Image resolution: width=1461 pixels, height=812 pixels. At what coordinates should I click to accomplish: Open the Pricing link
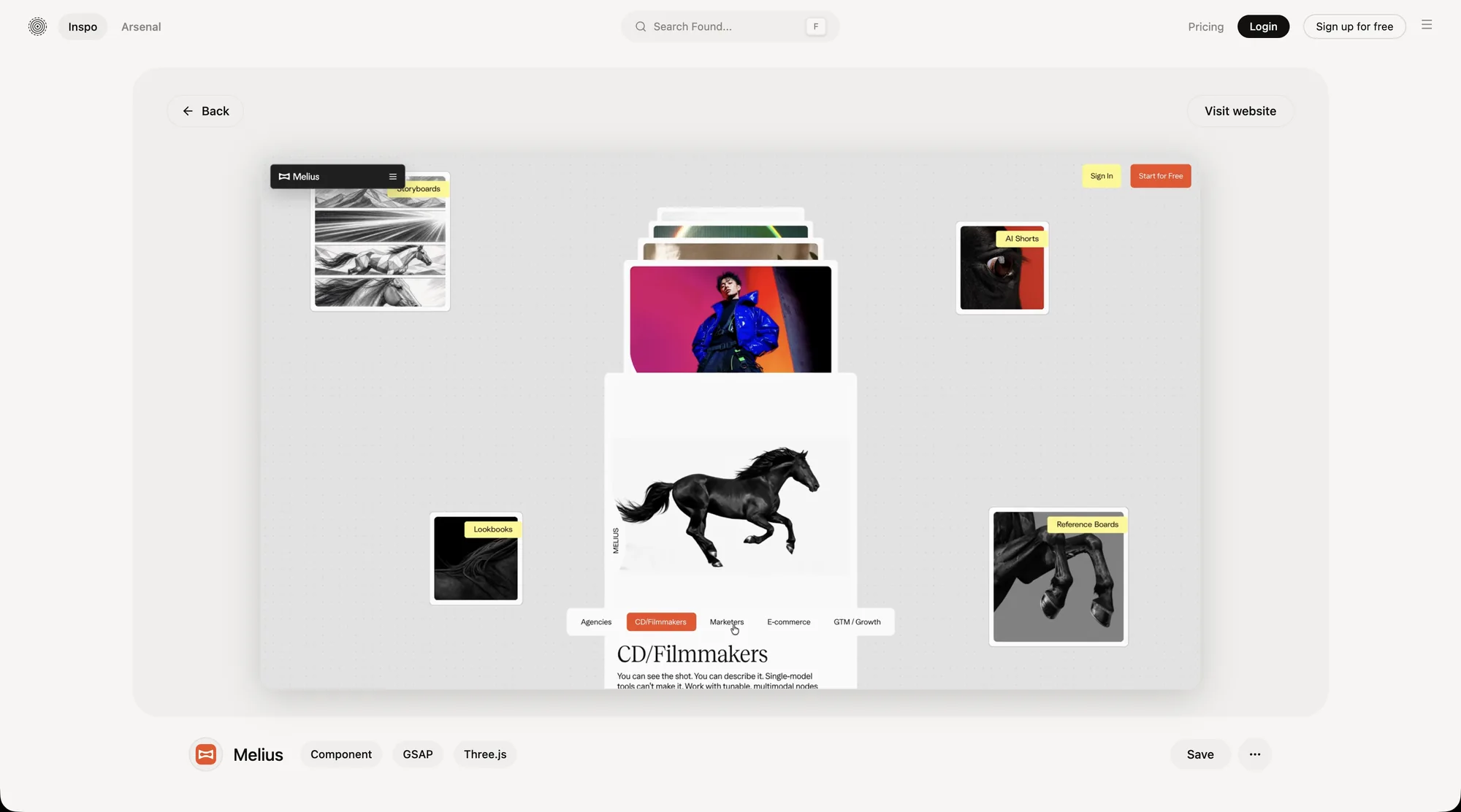pos(1205,26)
